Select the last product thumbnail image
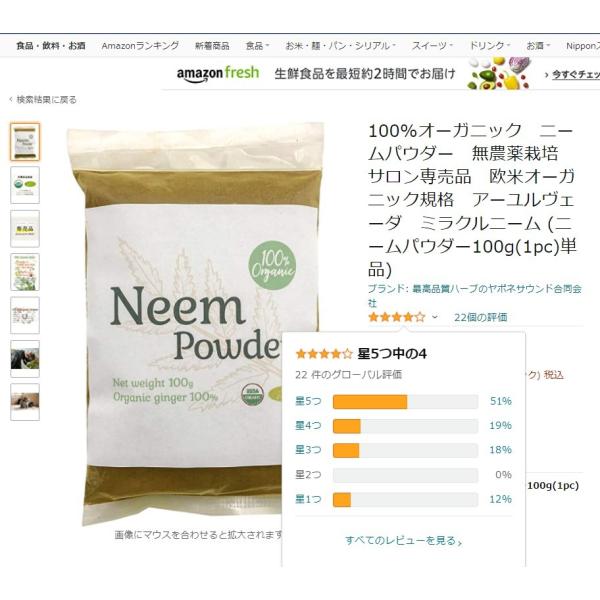This screenshot has height=600, width=600. click(25, 402)
